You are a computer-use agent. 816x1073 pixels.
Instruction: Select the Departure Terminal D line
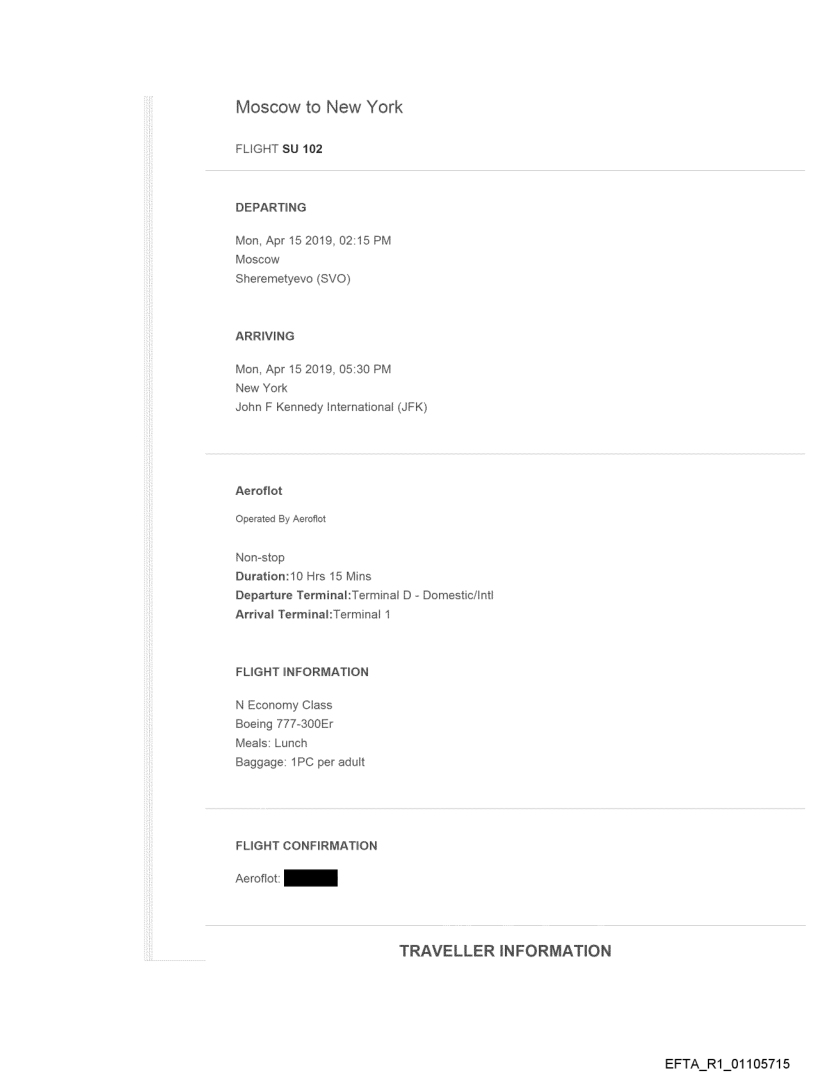(x=364, y=596)
